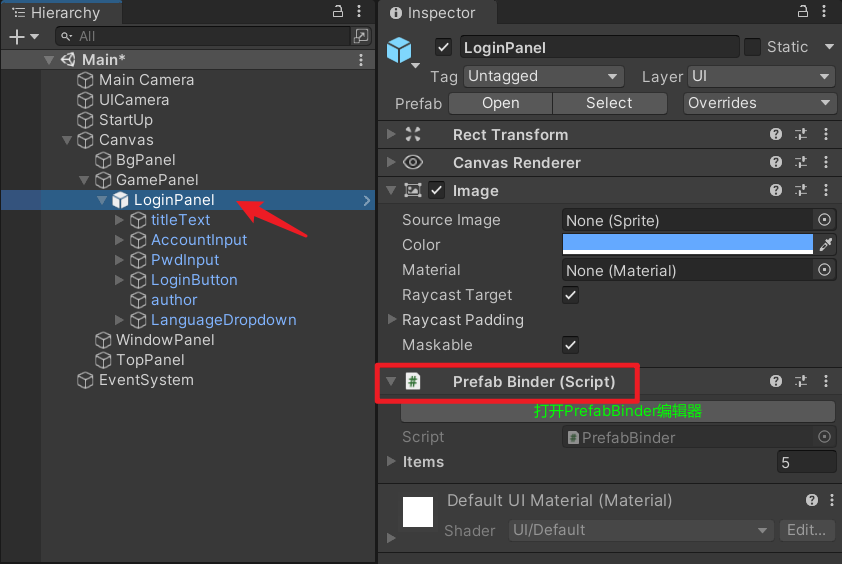The width and height of the screenshot is (842, 564).
Task: Open Prefab Binder help reference
Action: click(775, 381)
